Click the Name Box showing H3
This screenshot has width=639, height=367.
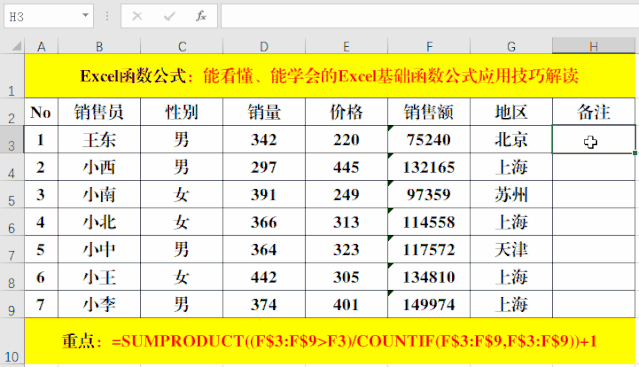(x=48, y=16)
